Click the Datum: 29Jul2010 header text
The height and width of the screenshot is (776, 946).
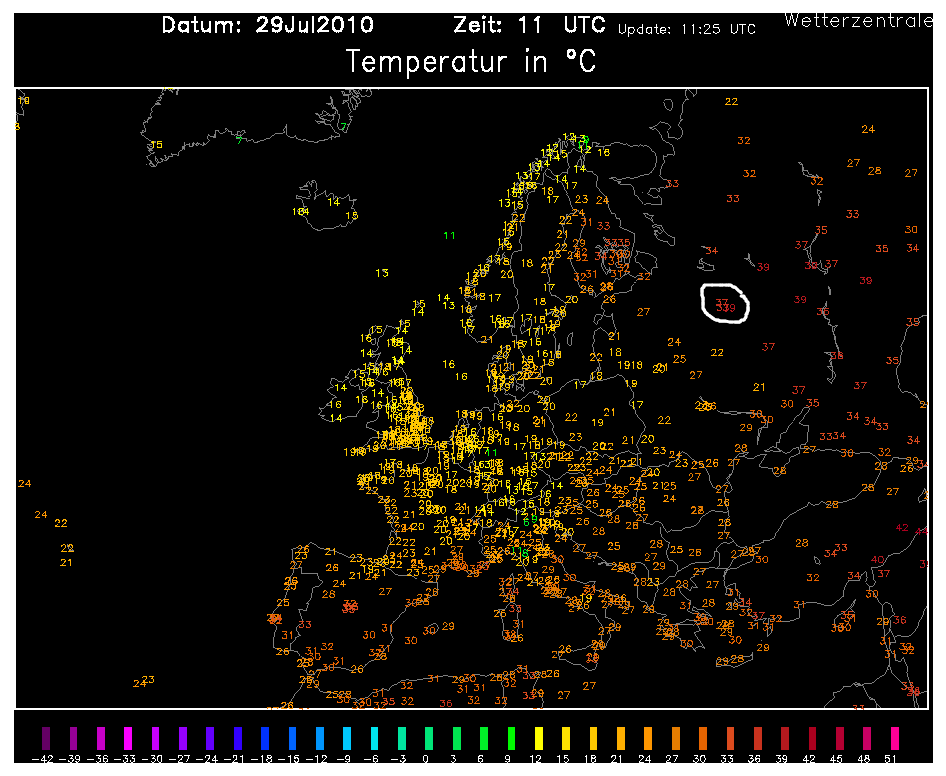point(268,25)
